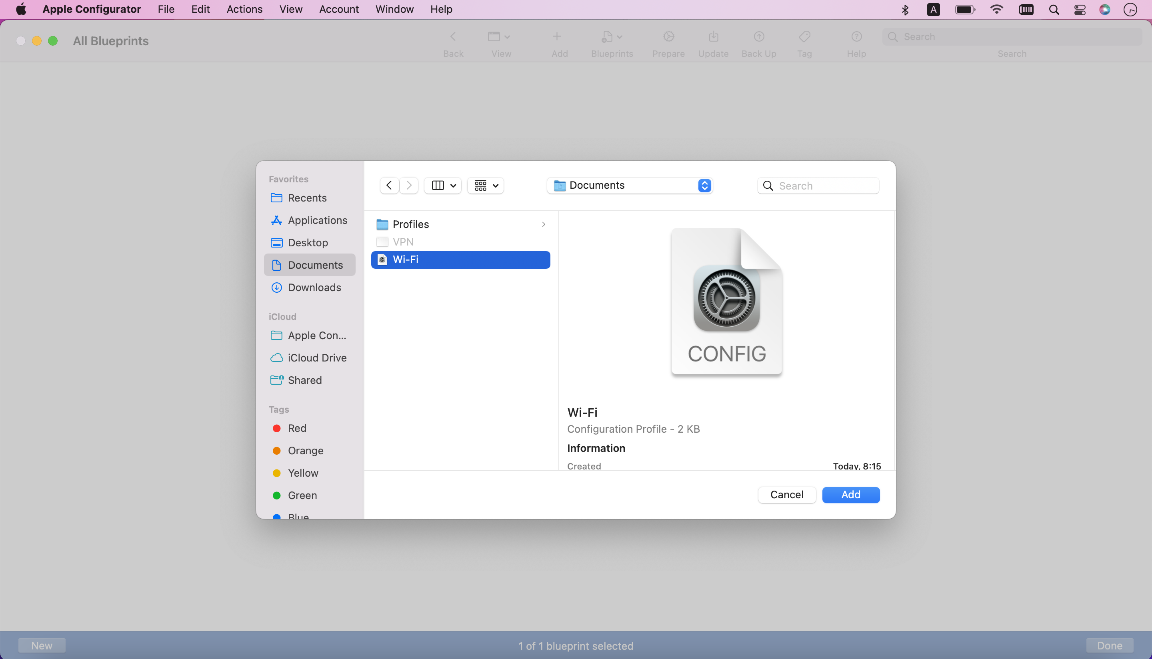Open the Actions menu
The width and height of the screenshot is (1152, 659).
(244, 9)
